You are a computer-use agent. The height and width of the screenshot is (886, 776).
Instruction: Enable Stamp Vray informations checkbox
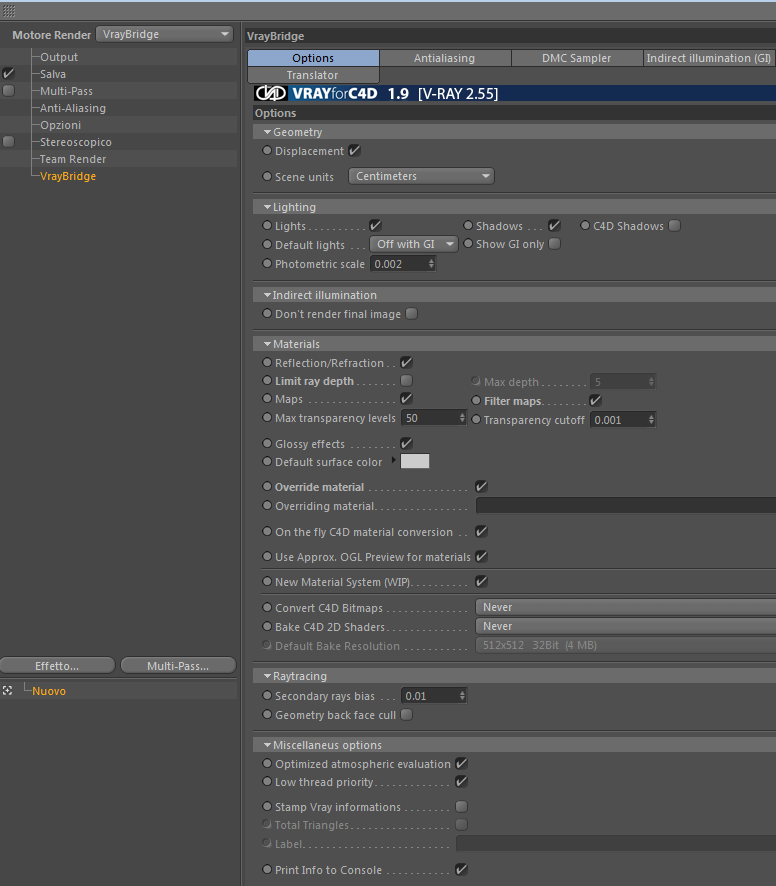pos(462,806)
